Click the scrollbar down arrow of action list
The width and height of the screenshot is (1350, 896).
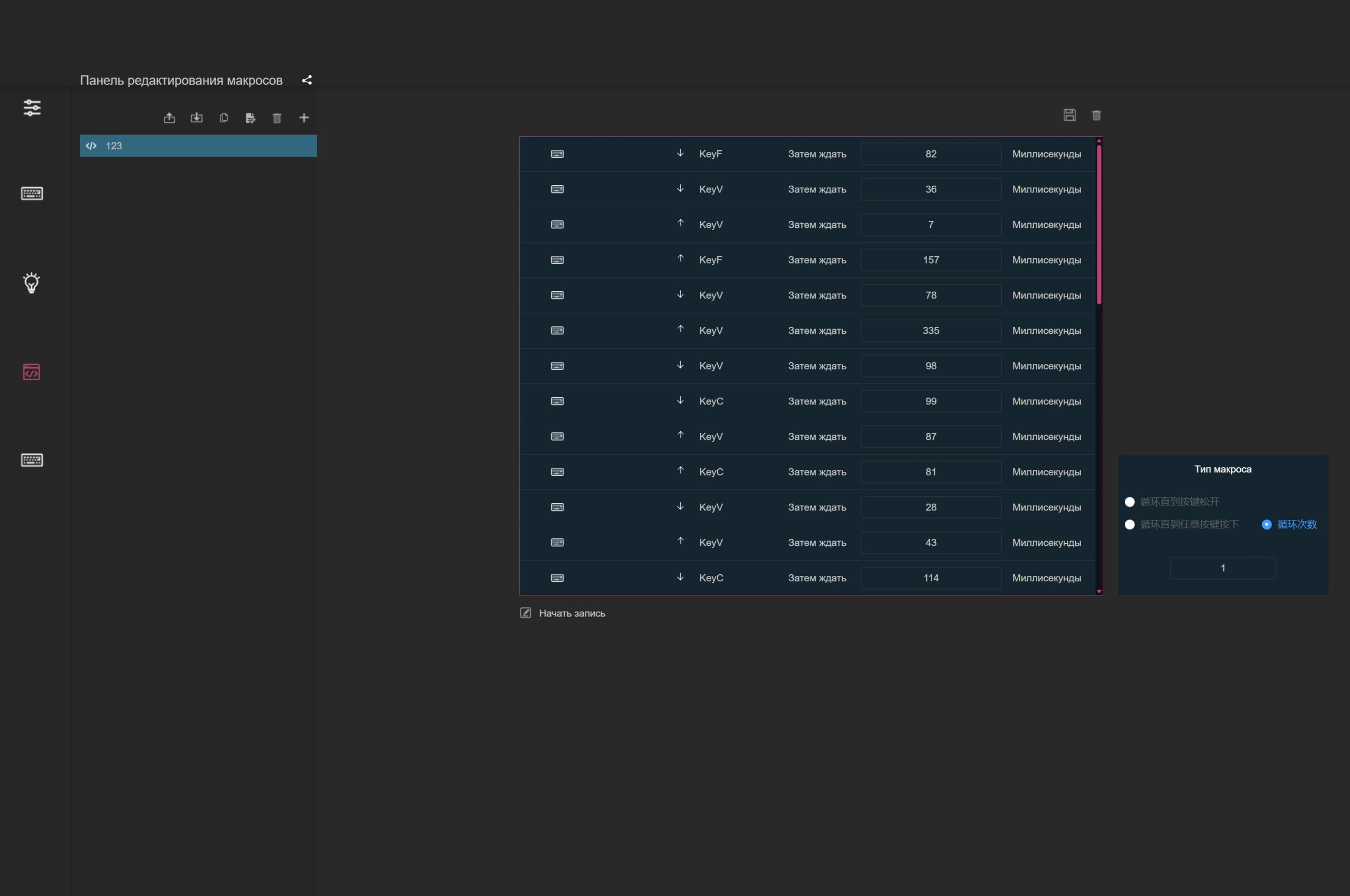click(1098, 591)
